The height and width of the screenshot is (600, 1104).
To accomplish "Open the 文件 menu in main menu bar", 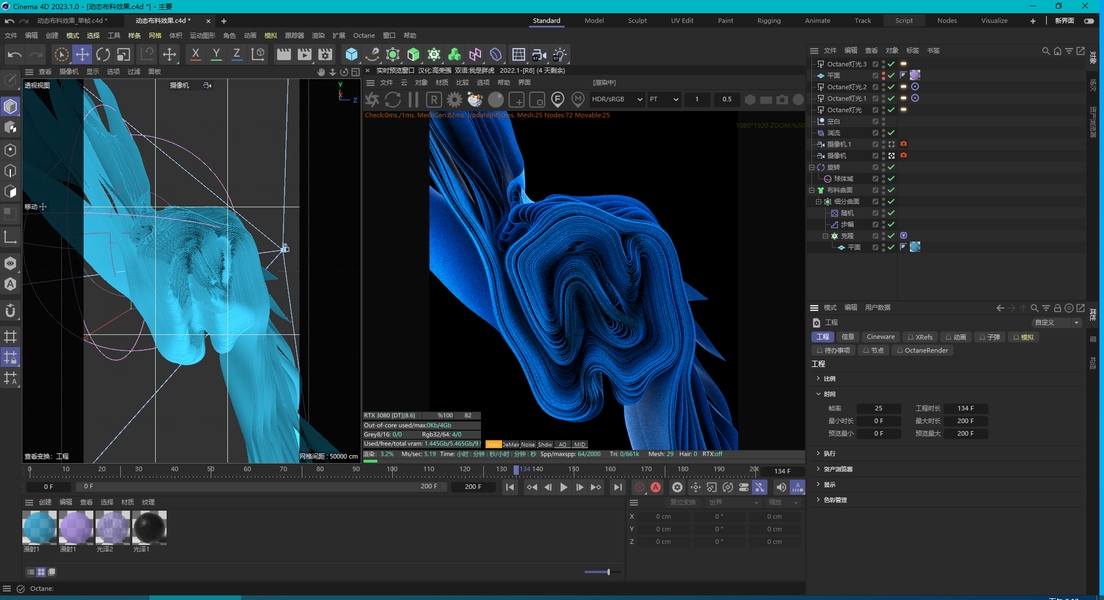I will coord(11,35).
